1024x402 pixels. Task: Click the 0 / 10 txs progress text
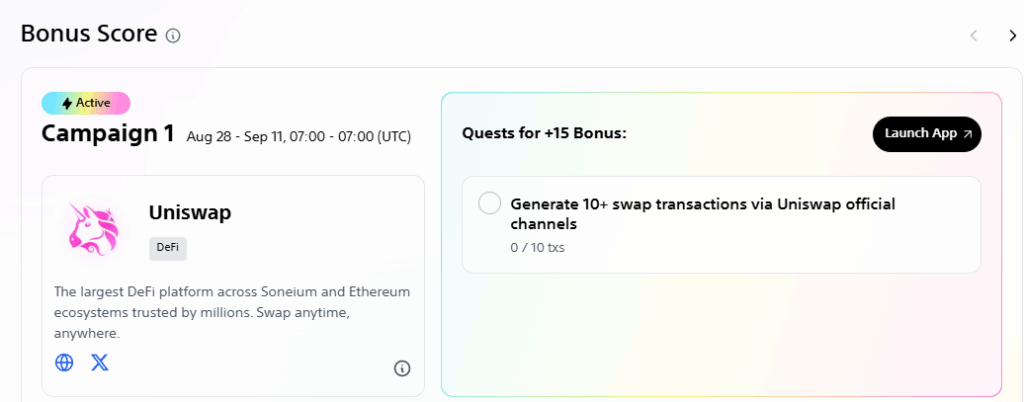pos(537,248)
